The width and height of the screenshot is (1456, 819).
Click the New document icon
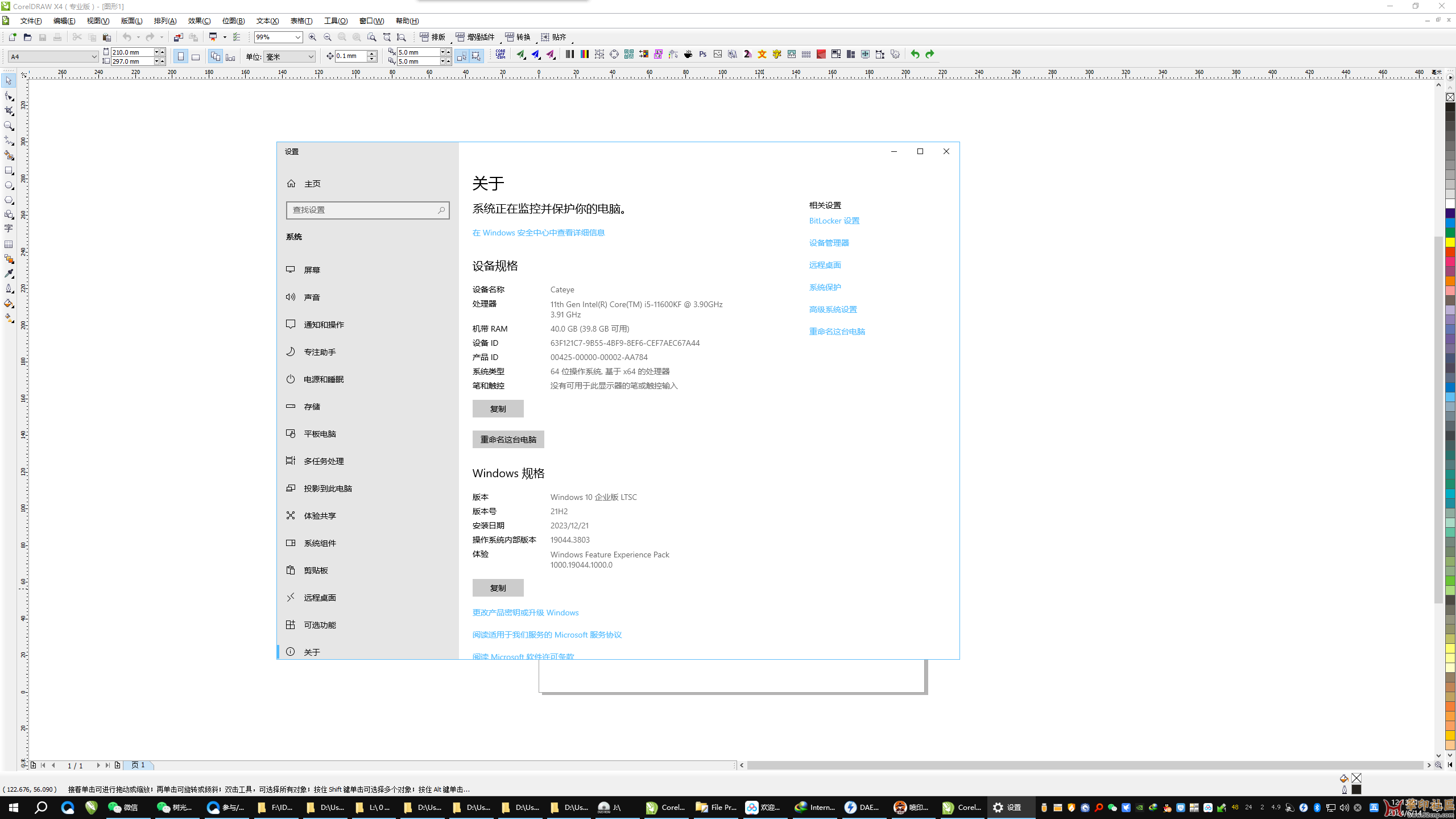click(x=13, y=37)
